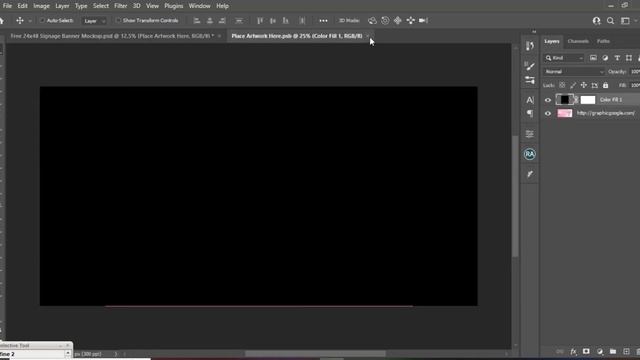Image resolution: width=640 pixels, height=360 pixels.
Task: Toggle shape layers filter icon
Action: (629, 58)
